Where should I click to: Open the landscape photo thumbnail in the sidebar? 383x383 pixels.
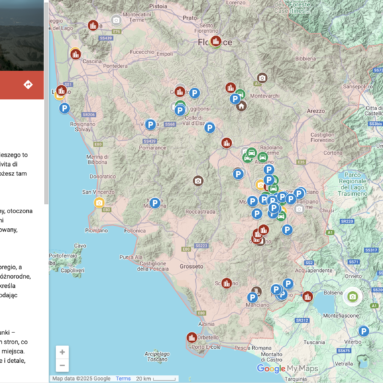point(22,35)
